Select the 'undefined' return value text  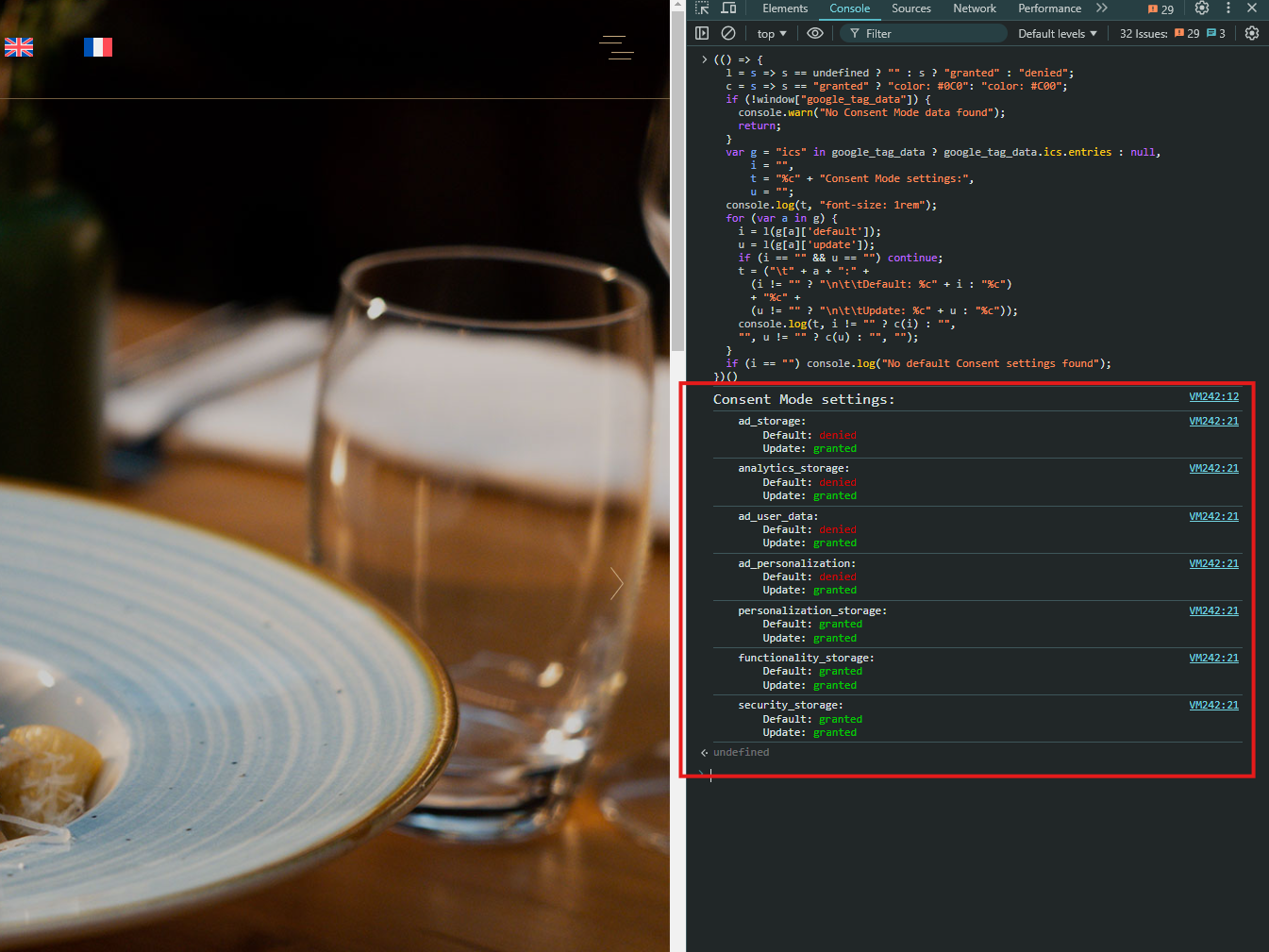[741, 753]
